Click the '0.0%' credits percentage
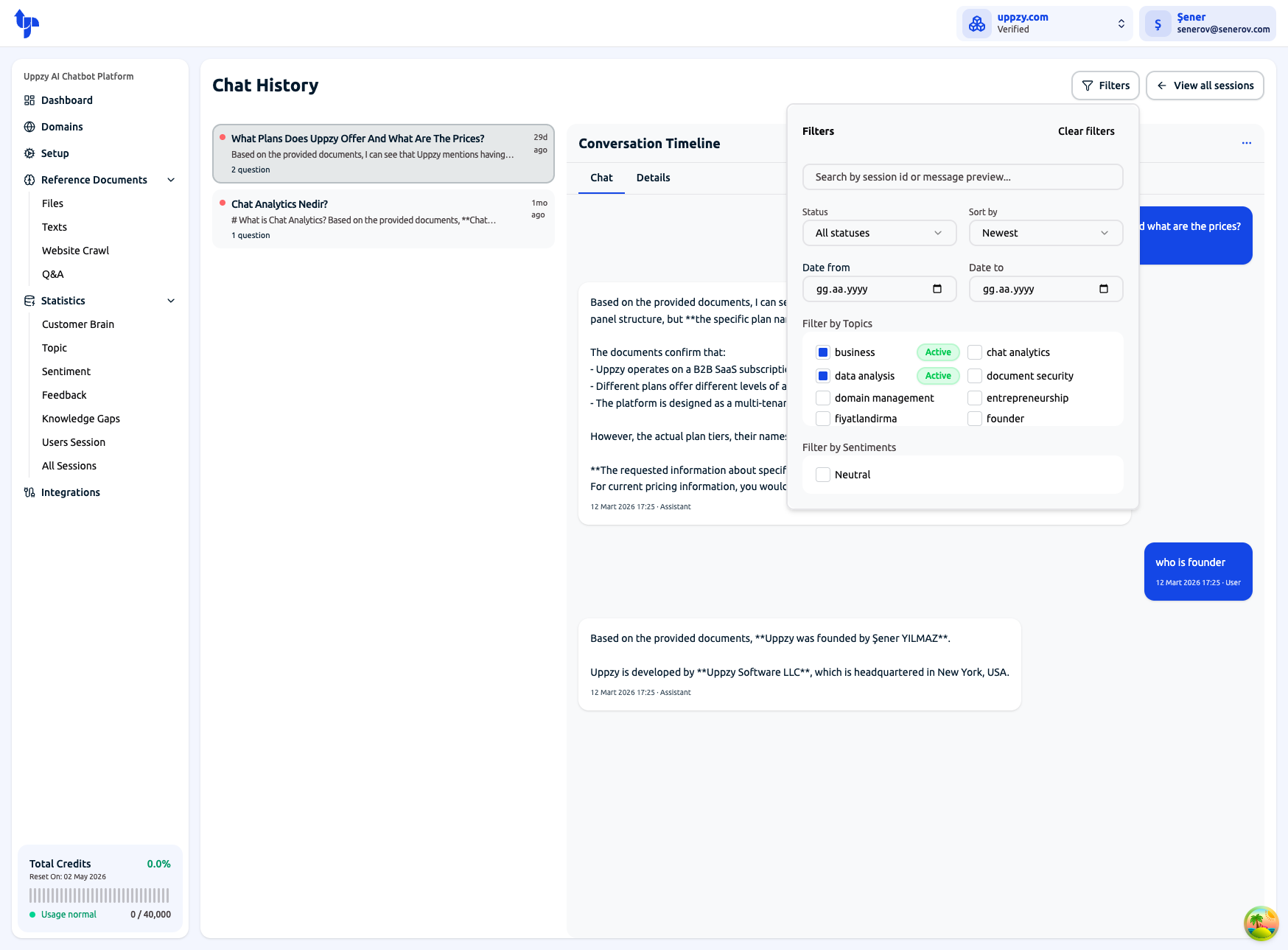The height and width of the screenshot is (950, 1288). [158, 864]
